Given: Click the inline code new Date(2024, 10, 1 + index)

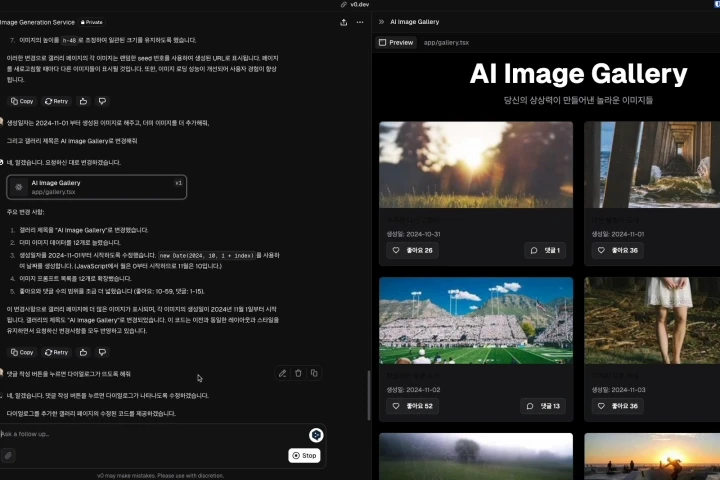Looking at the screenshot, I should (207, 255).
